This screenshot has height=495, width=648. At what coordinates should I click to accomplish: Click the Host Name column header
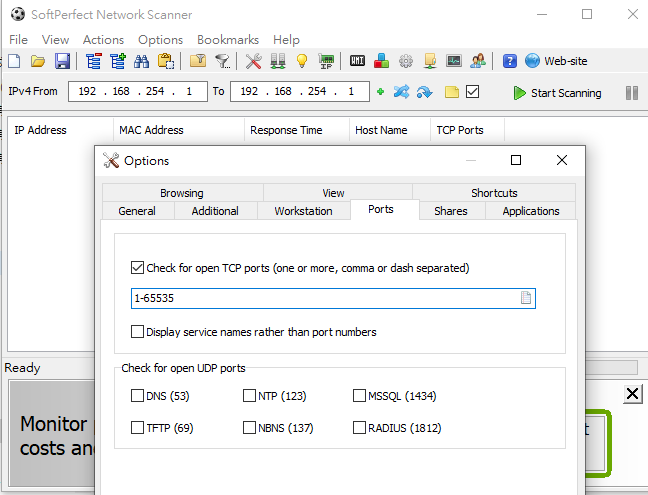point(390,130)
